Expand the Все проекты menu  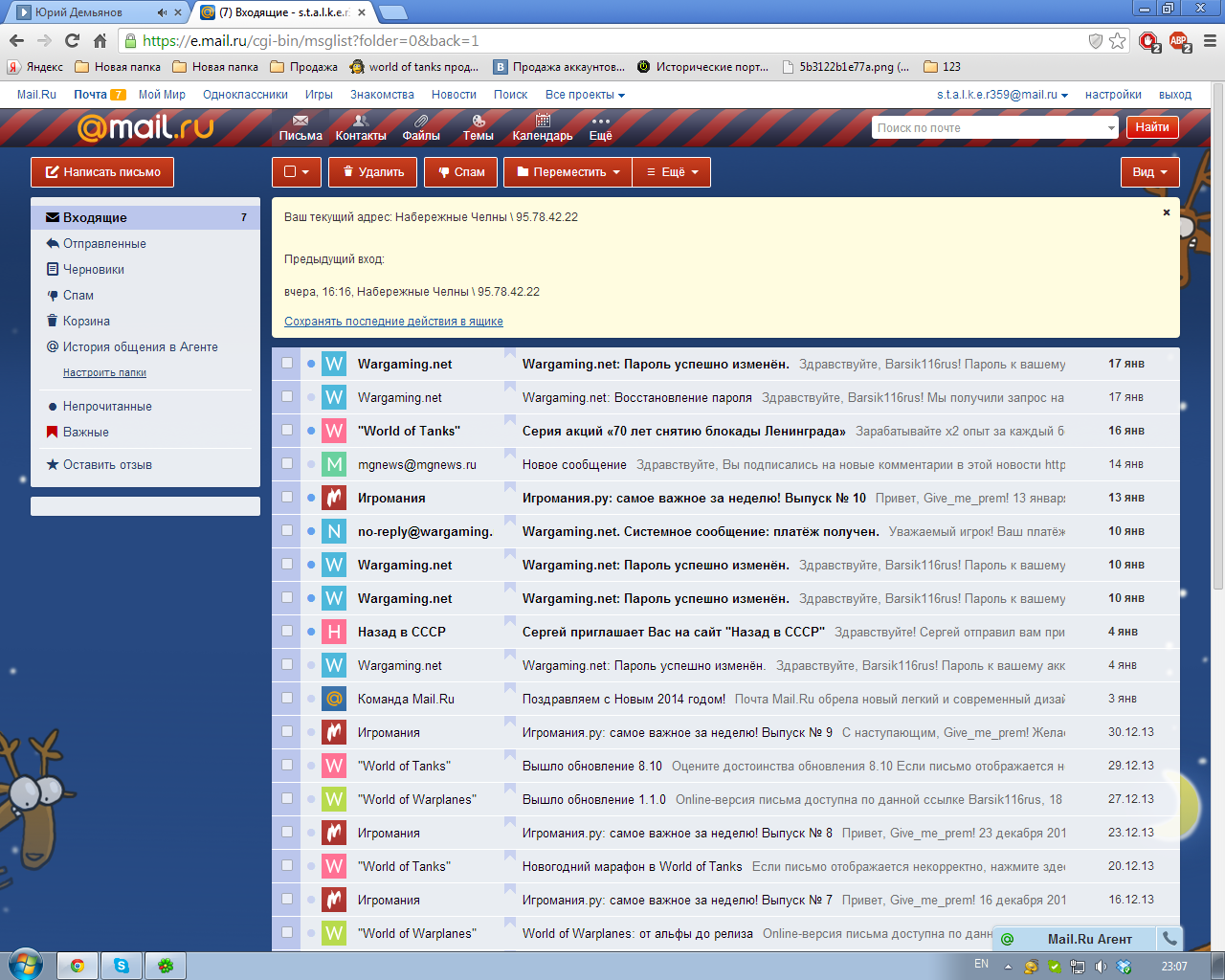pos(585,95)
